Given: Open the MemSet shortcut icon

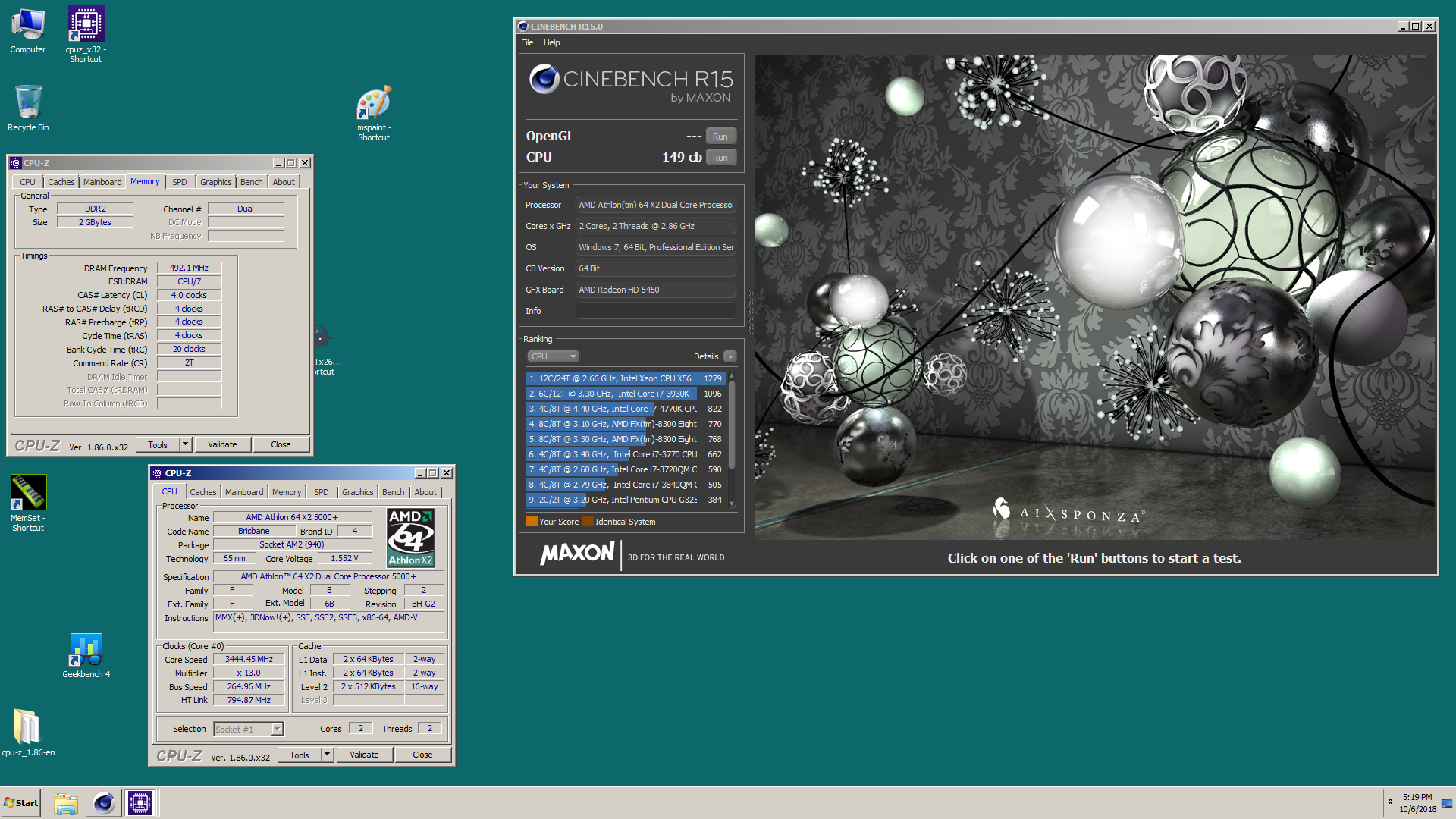Looking at the screenshot, I should point(28,503).
